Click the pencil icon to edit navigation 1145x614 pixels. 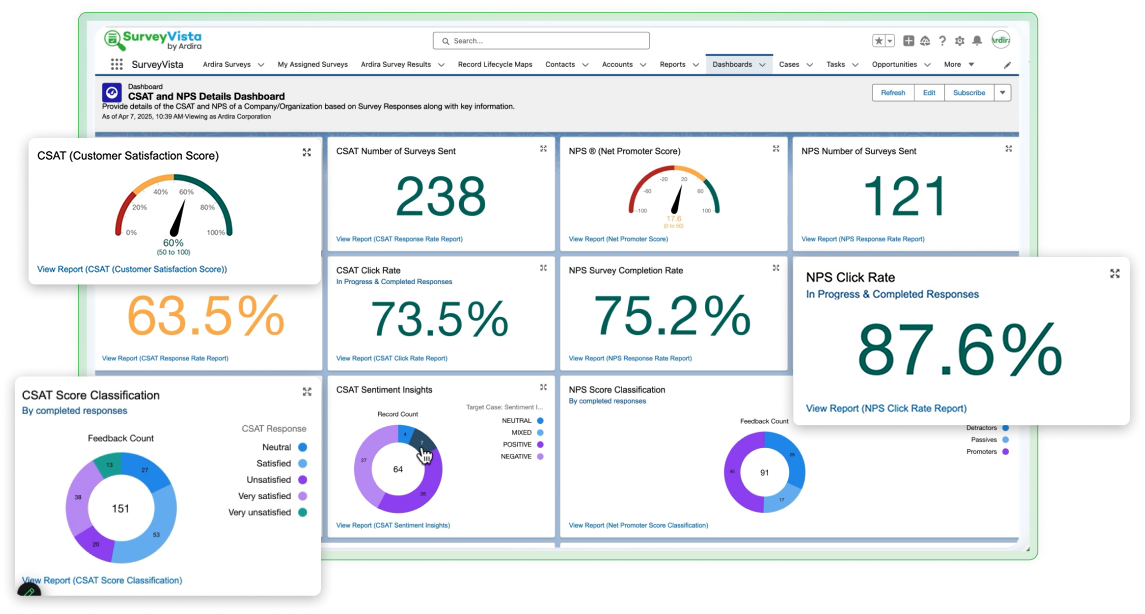(x=1007, y=65)
